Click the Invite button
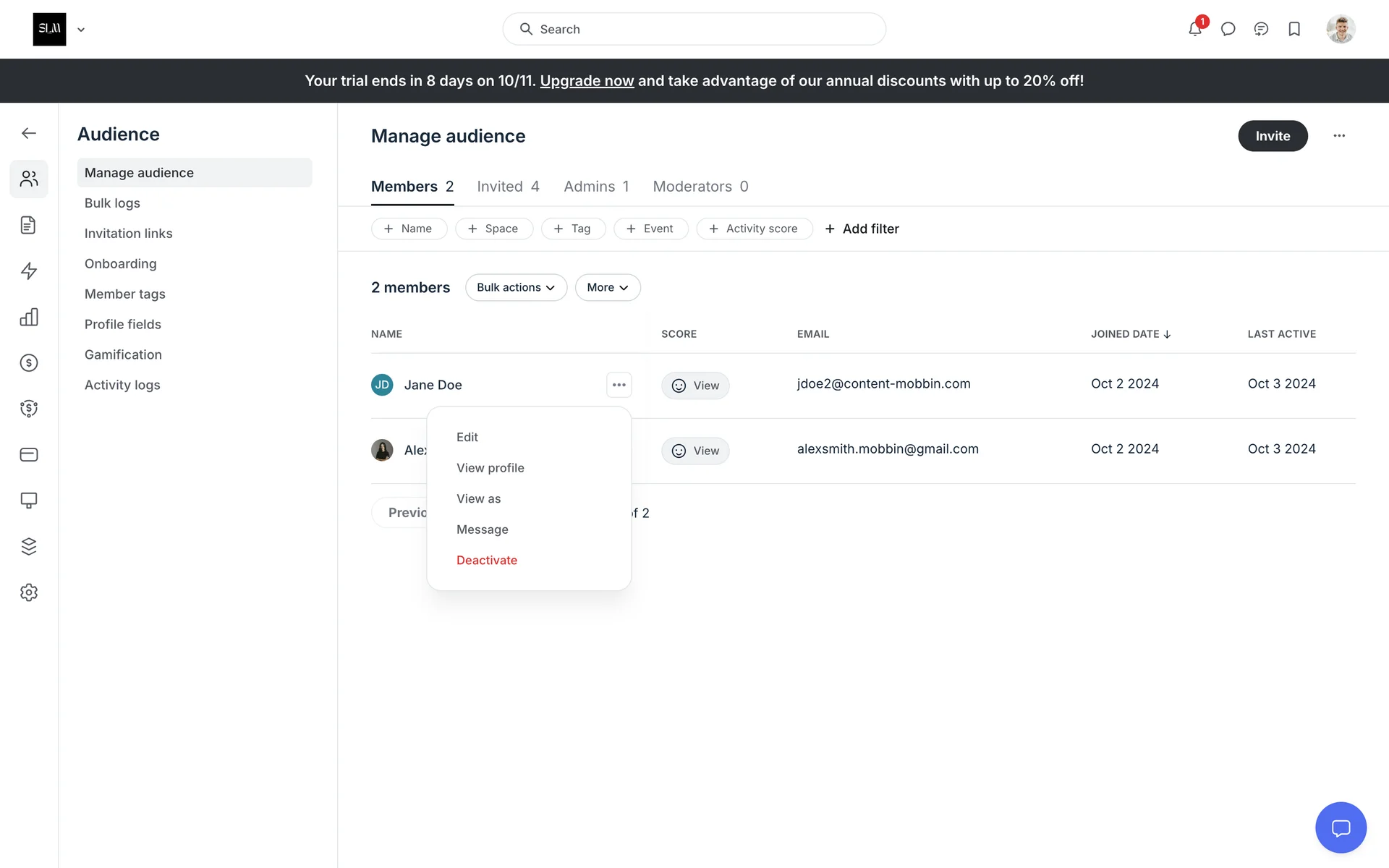This screenshot has height=868, width=1389. coord(1272,136)
